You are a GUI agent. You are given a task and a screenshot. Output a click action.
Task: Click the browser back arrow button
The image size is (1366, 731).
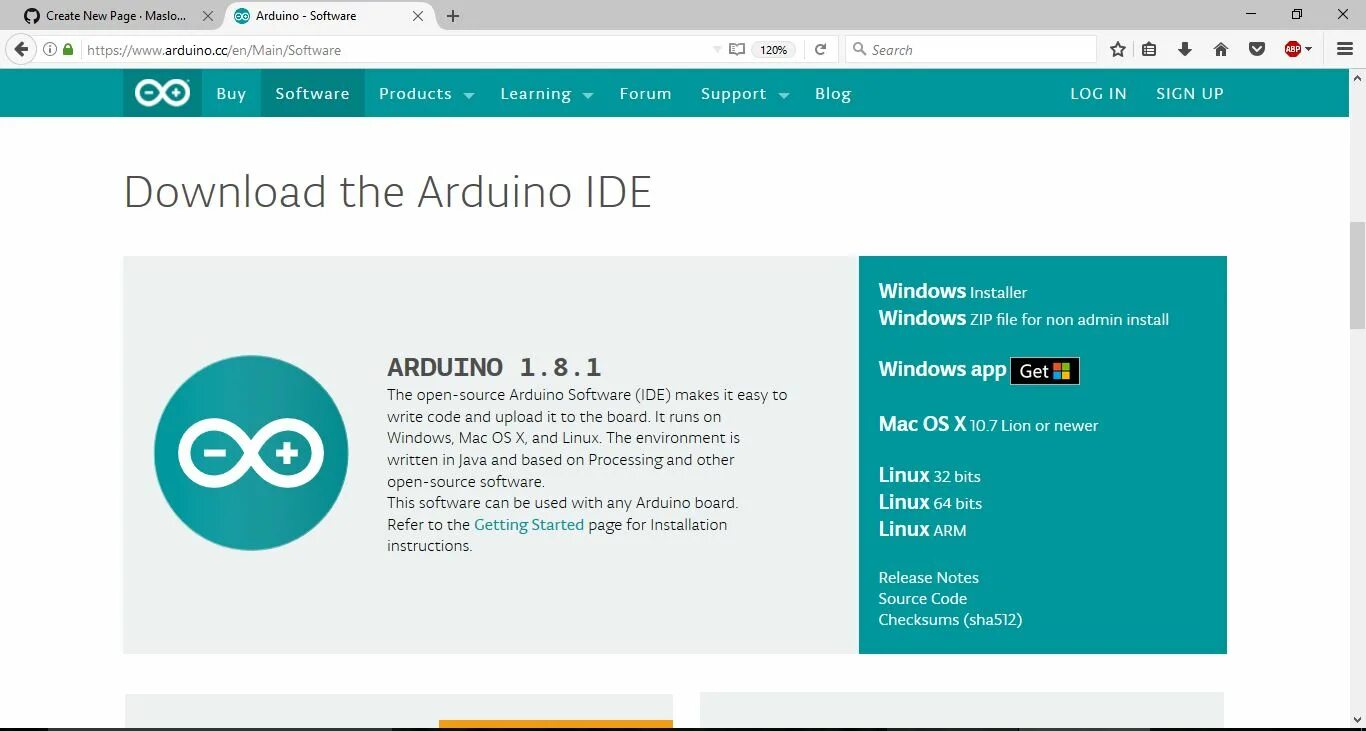tap(21, 49)
